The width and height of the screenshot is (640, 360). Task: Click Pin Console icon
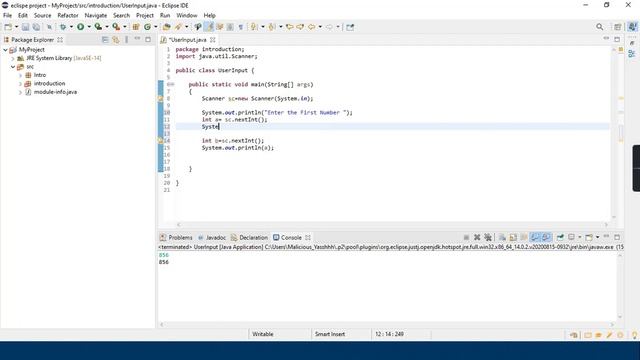[560, 237]
